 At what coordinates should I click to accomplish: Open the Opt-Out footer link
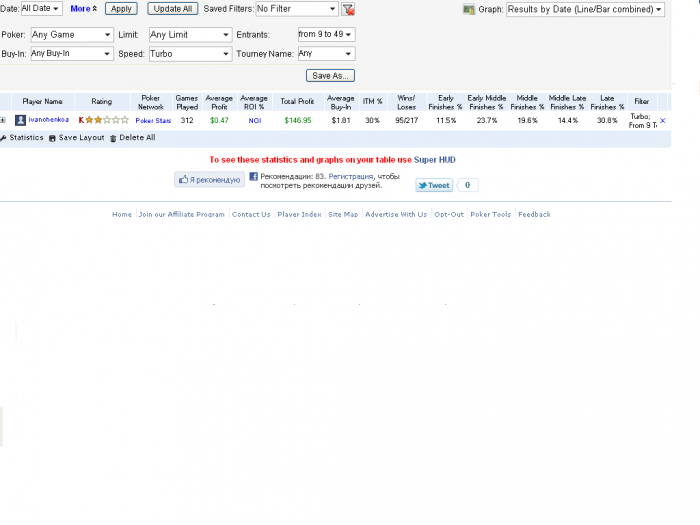pyautogui.click(x=449, y=214)
